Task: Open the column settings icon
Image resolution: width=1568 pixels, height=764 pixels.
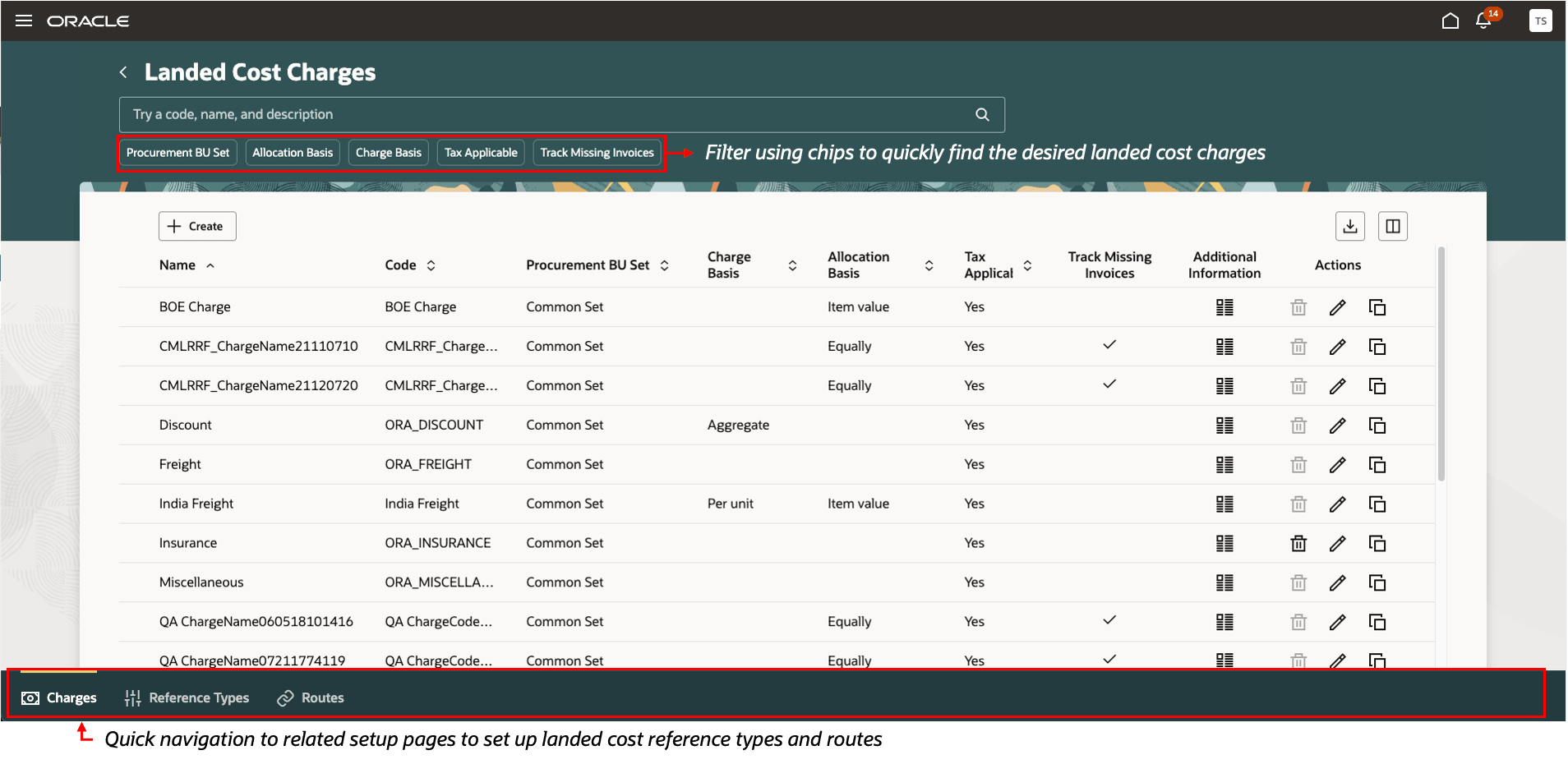Action: tap(1393, 226)
